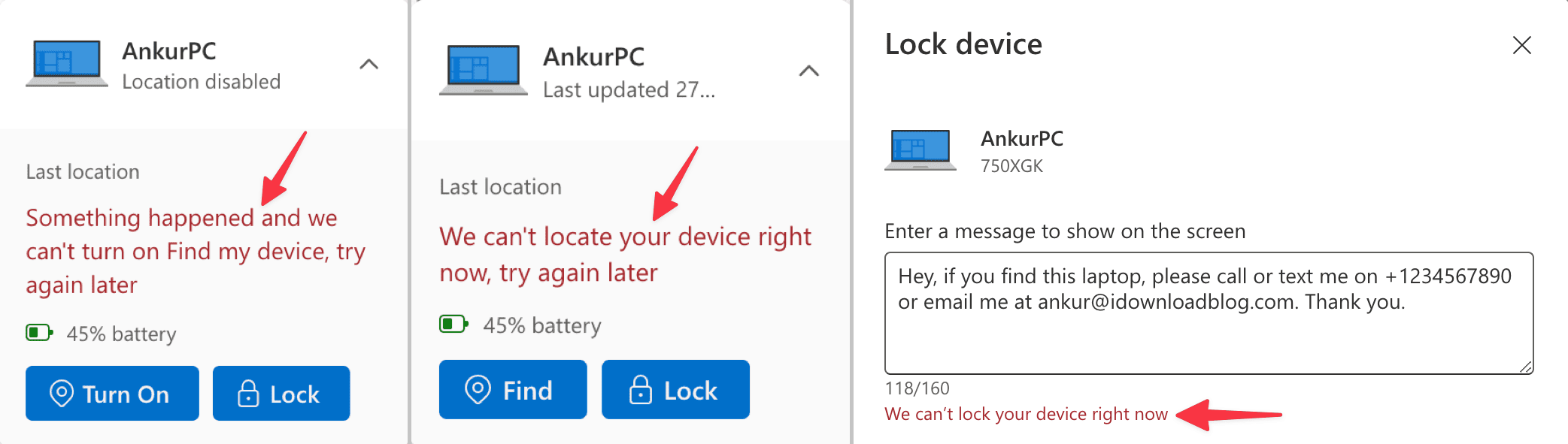The image size is (1568, 444).
Task: Collapse the middle AnkurPC device card
Action: 810,71
